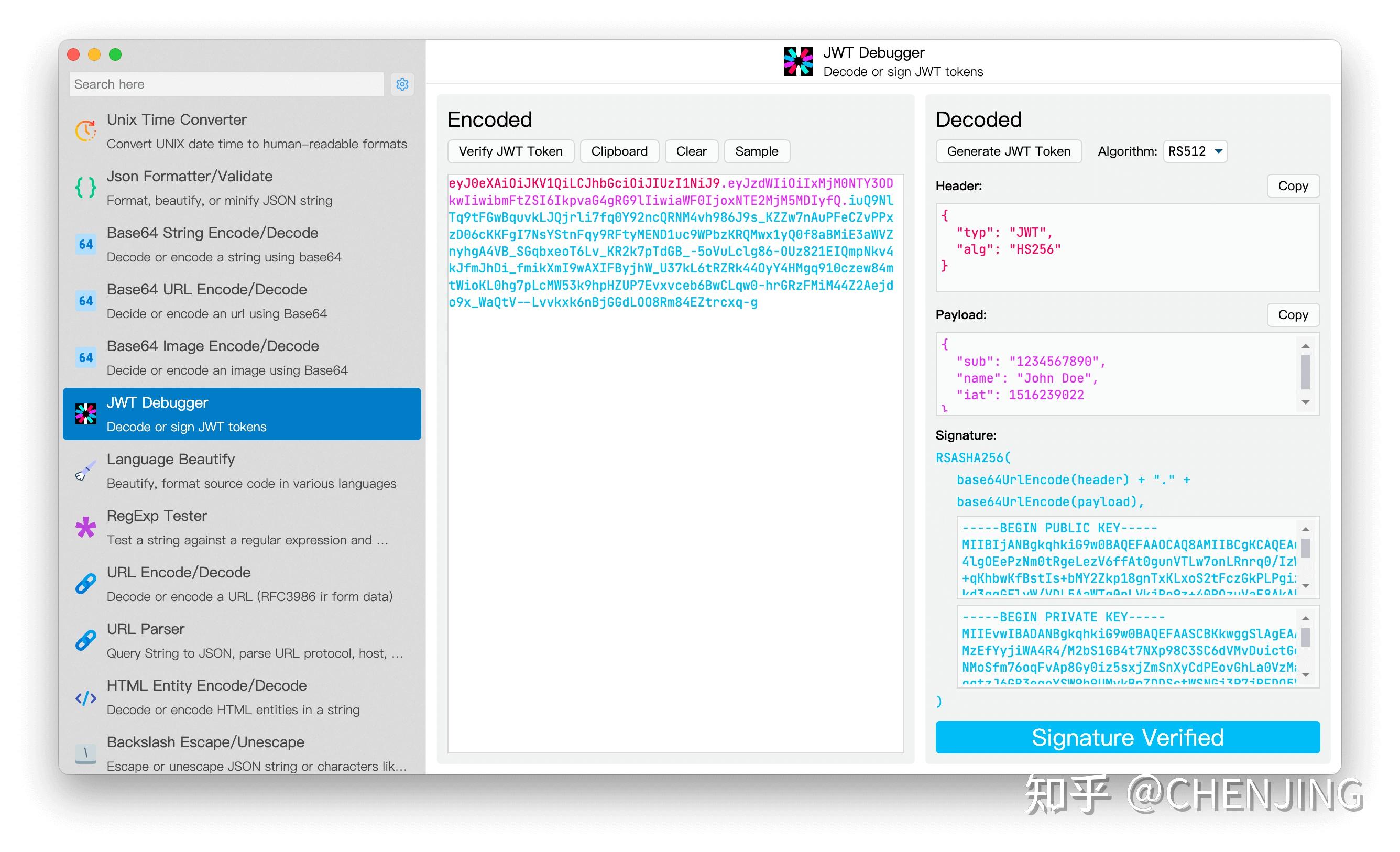Click public key scrollbar down arrow
Screen dimensions: 1400x852
1305,585
